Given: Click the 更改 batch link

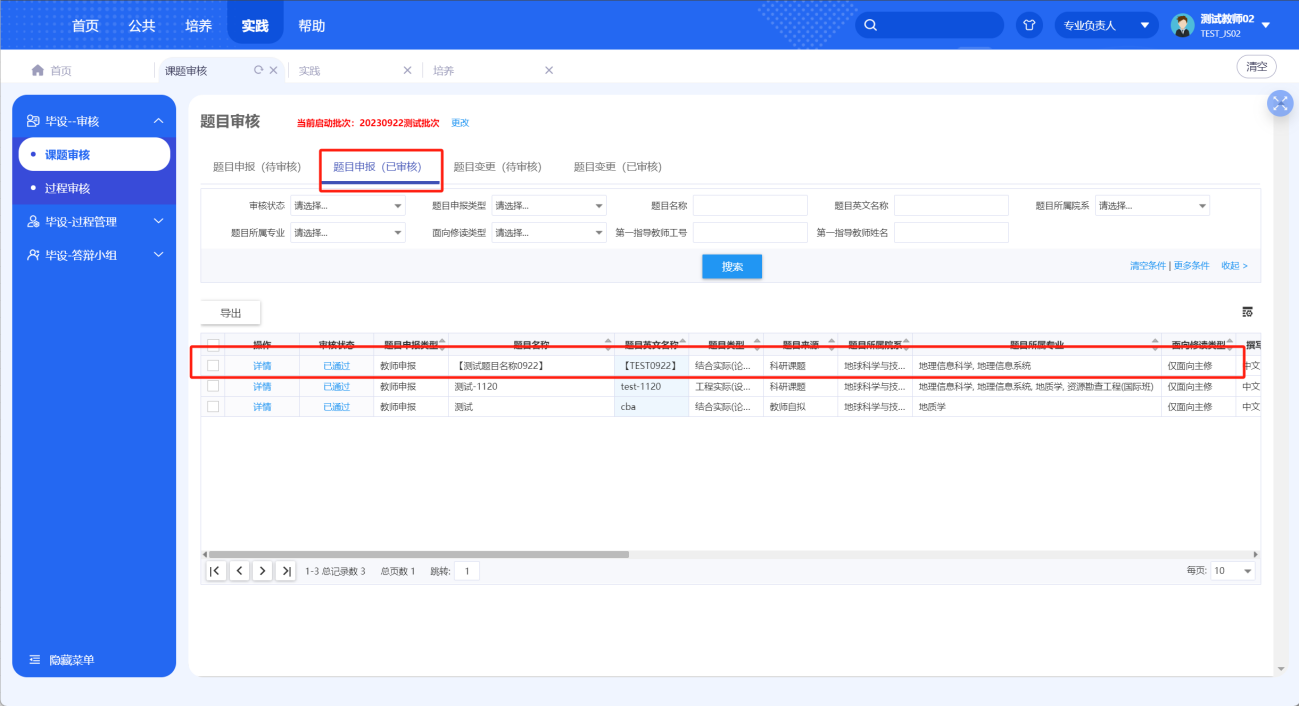Looking at the screenshot, I should 460,123.
